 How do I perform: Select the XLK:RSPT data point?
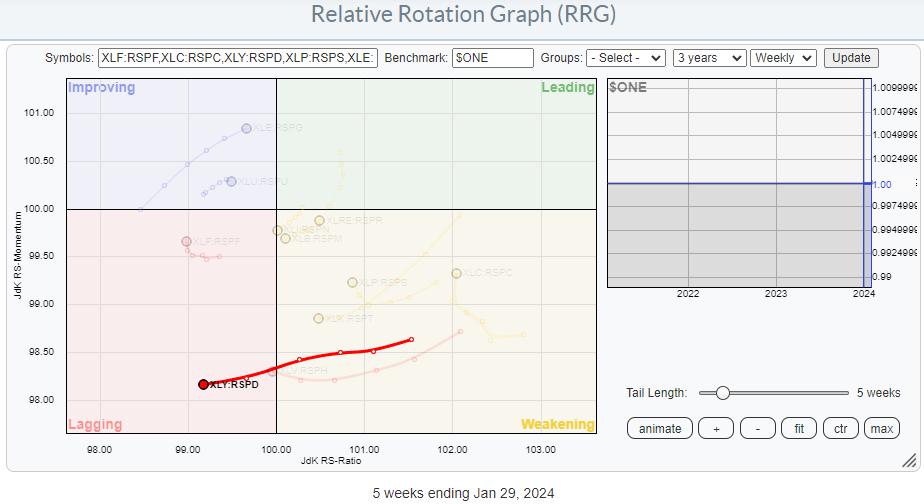(318, 318)
